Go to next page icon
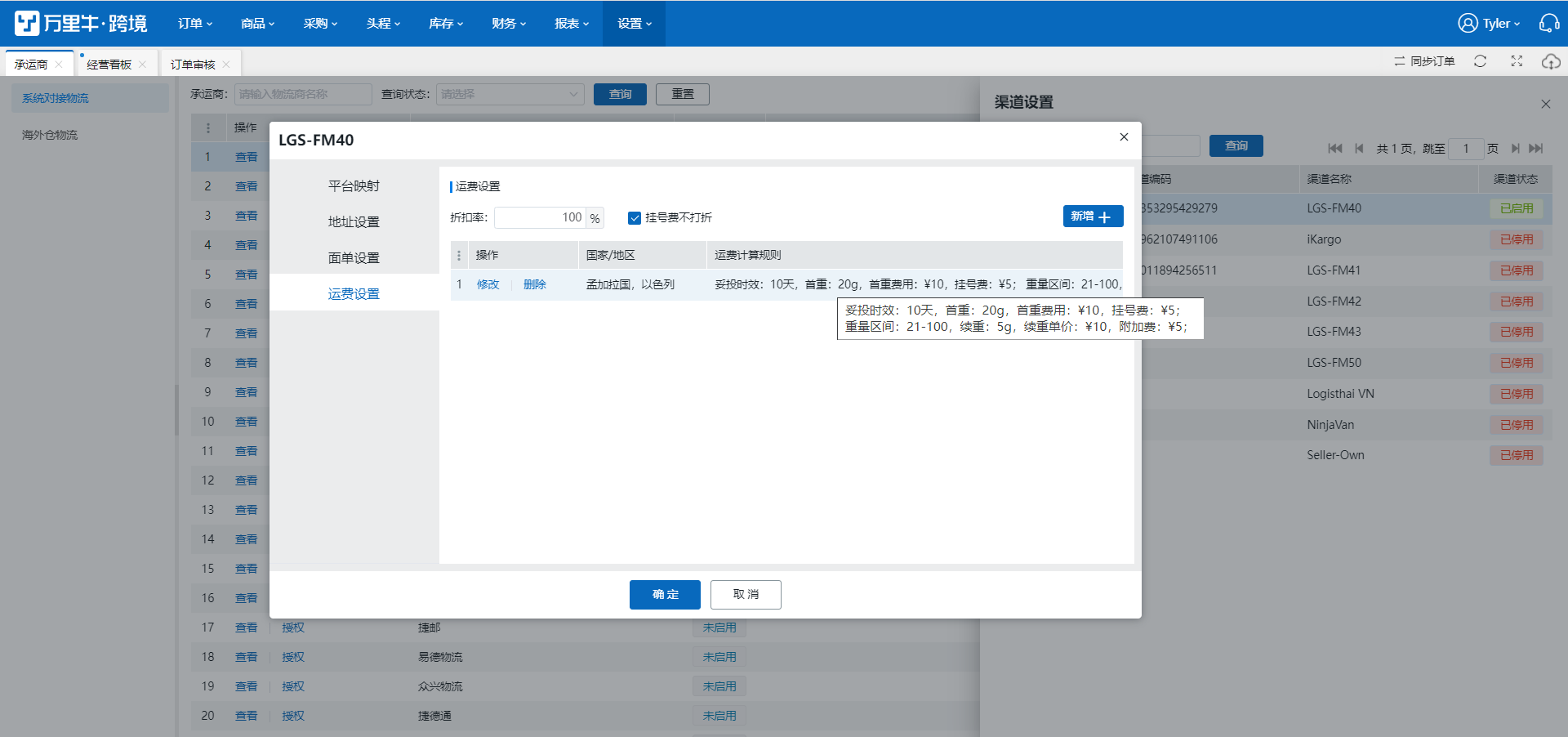The height and width of the screenshot is (737, 1568). click(x=1515, y=148)
